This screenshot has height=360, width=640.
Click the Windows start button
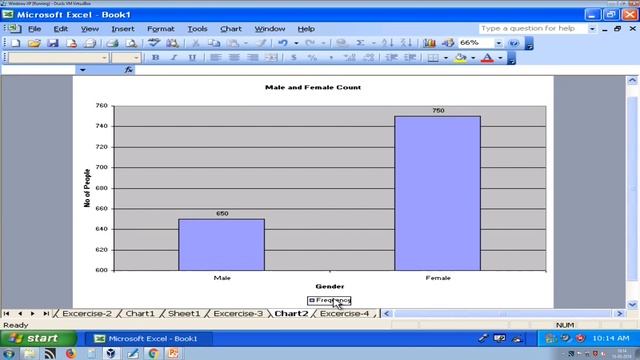coord(38,338)
